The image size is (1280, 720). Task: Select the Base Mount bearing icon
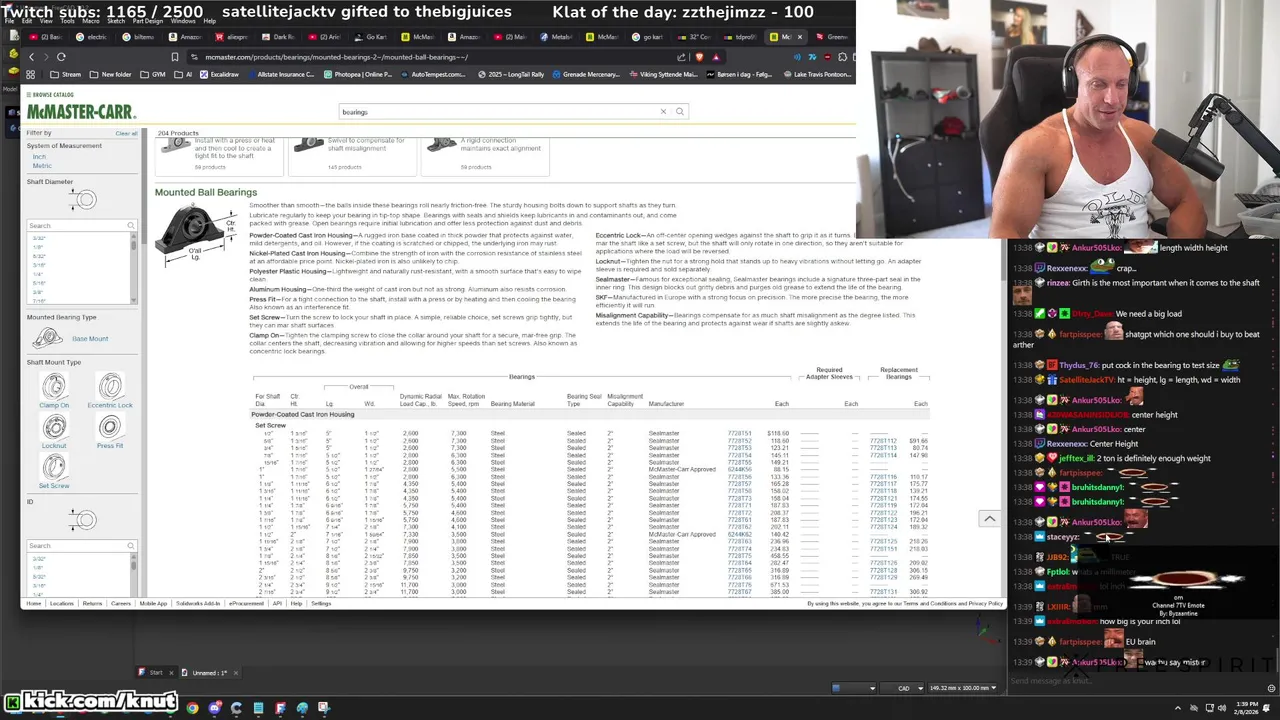(x=47, y=338)
